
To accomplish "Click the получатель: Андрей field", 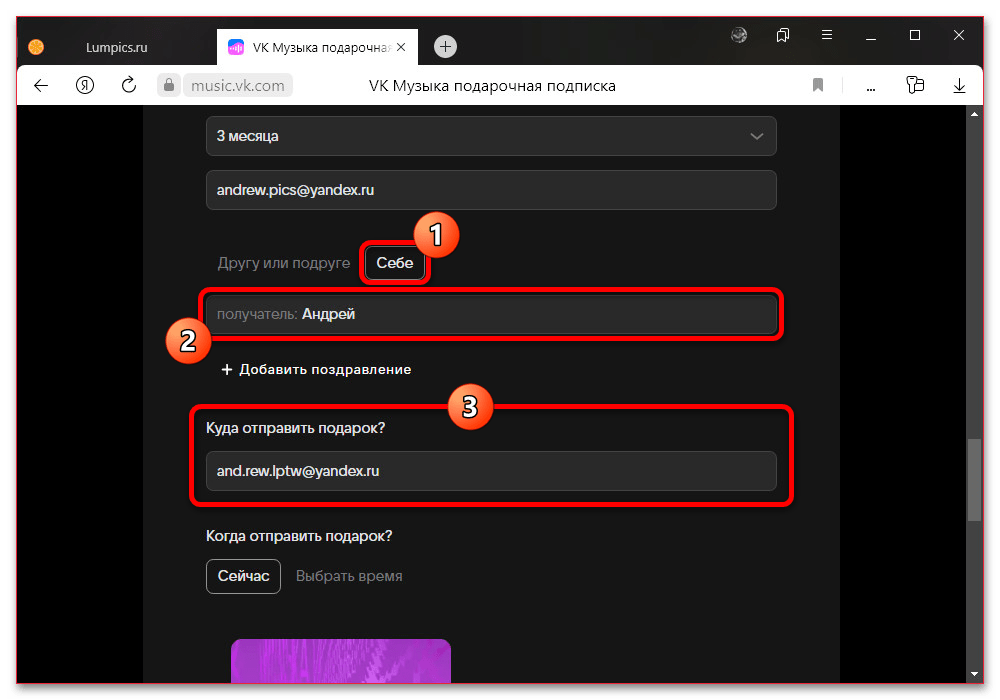I will click(x=491, y=314).
